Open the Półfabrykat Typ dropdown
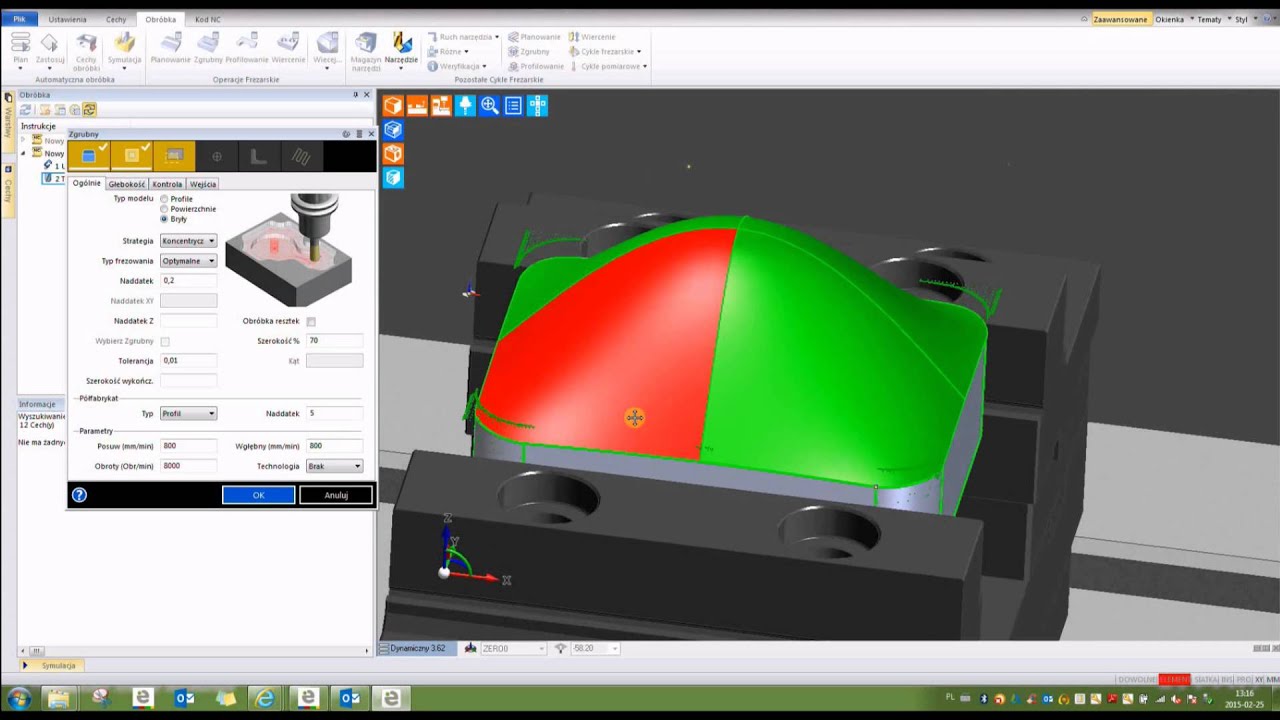This screenshot has height=720, width=1280. (x=189, y=413)
